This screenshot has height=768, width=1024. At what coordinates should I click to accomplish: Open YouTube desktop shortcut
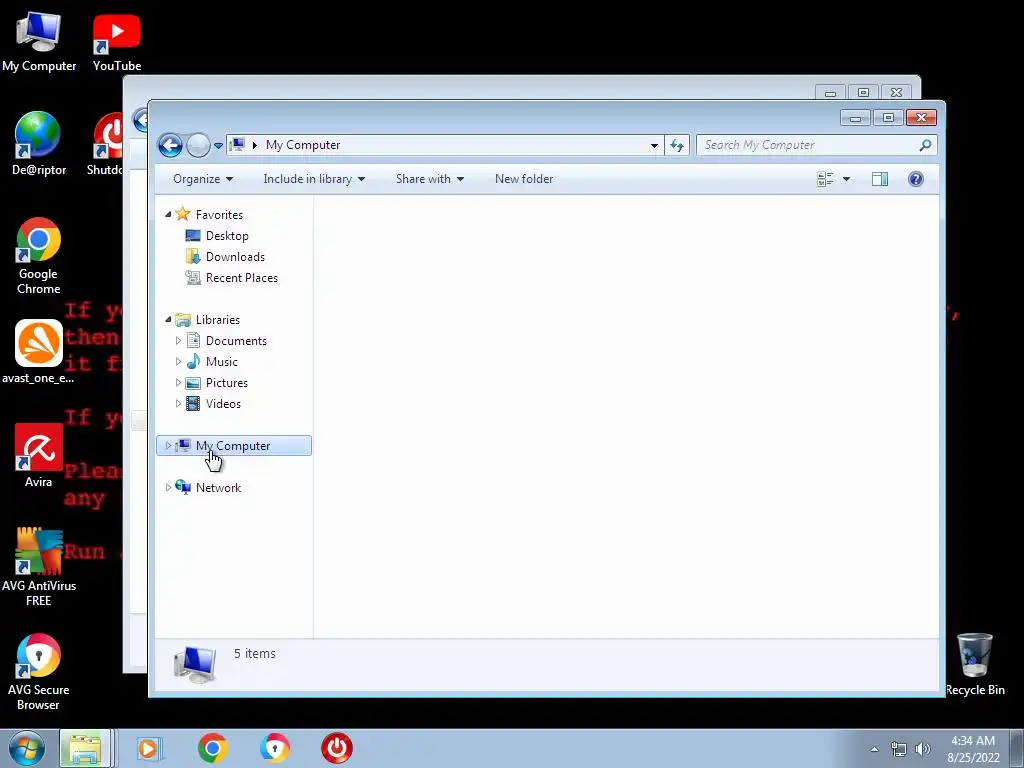click(x=117, y=40)
